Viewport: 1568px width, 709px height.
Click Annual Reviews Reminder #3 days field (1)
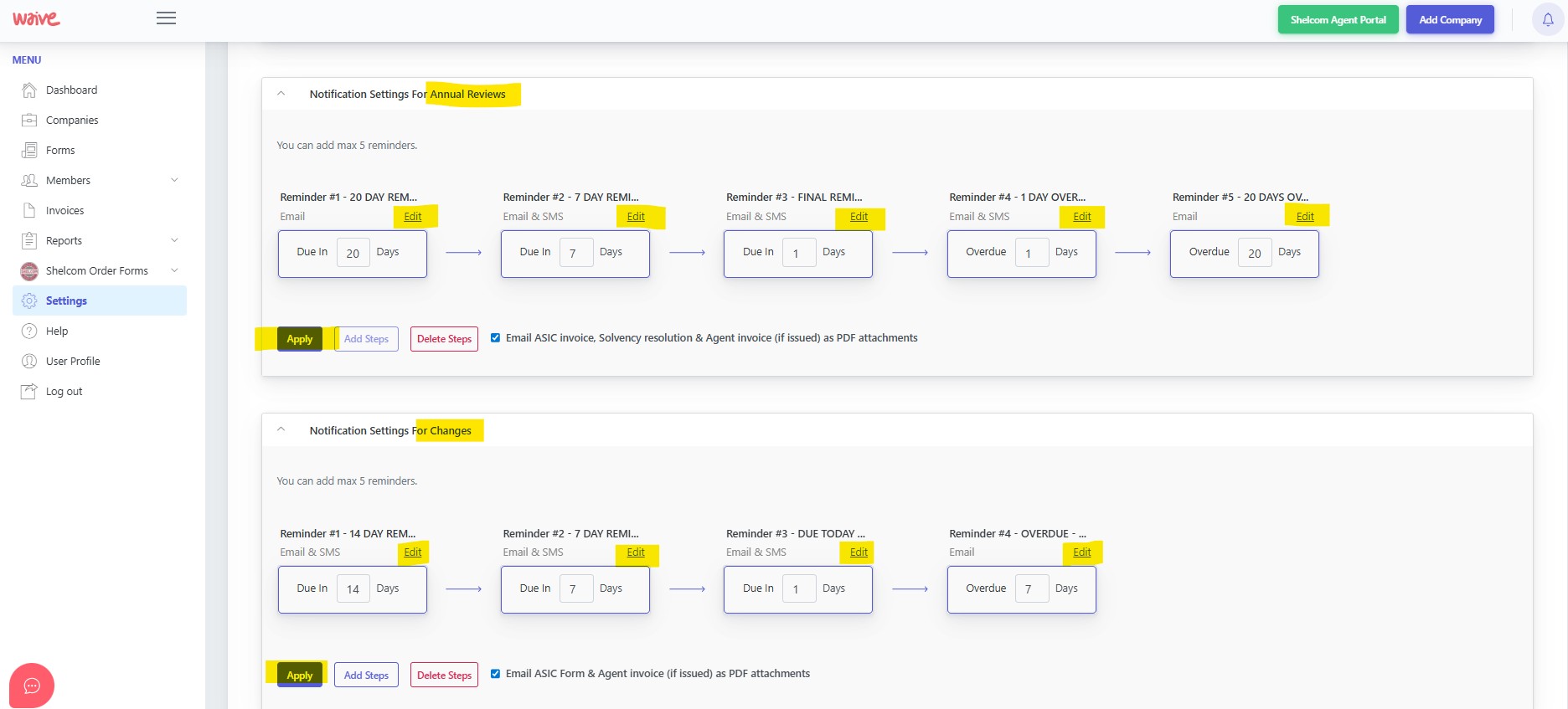[799, 253]
